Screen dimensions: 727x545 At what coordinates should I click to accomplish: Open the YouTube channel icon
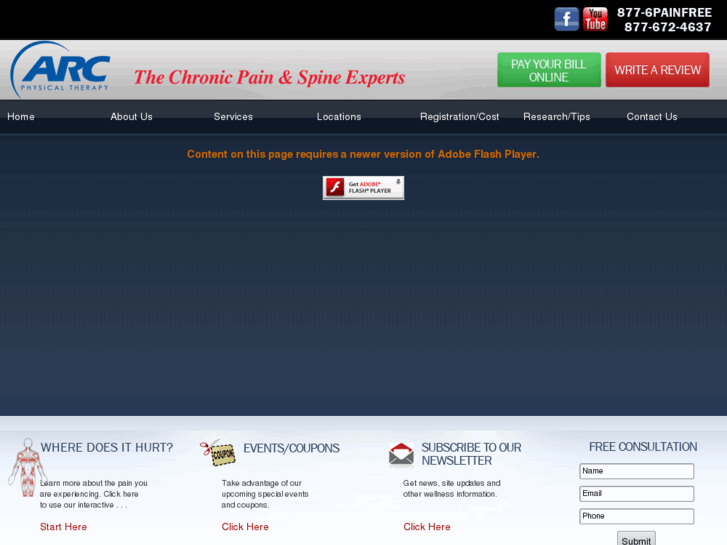click(595, 19)
